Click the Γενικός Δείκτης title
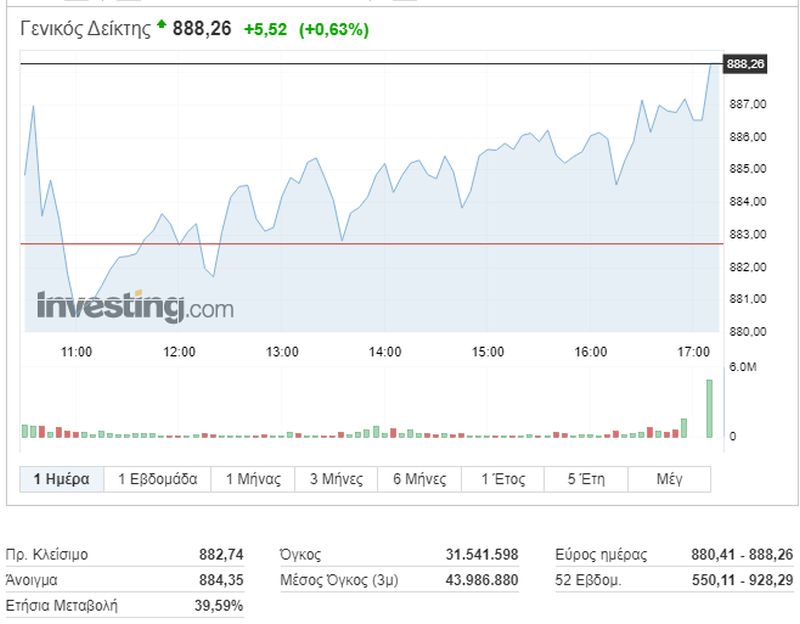This screenshot has width=800, height=624. coord(86,29)
